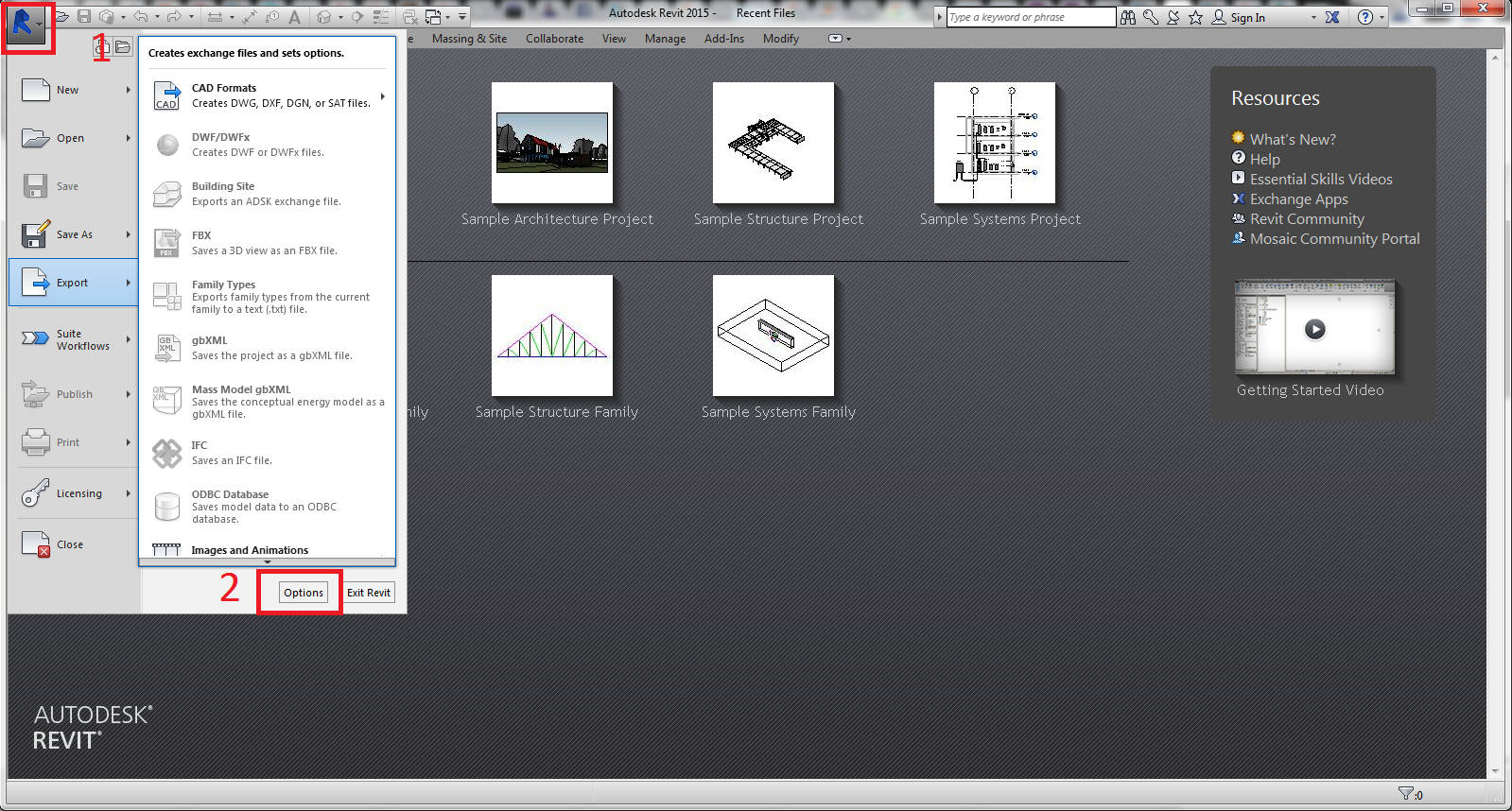Open the Default 3D View house icon
Image resolution: width=1512 pixels, height=811 pixels.
(324, 16)
